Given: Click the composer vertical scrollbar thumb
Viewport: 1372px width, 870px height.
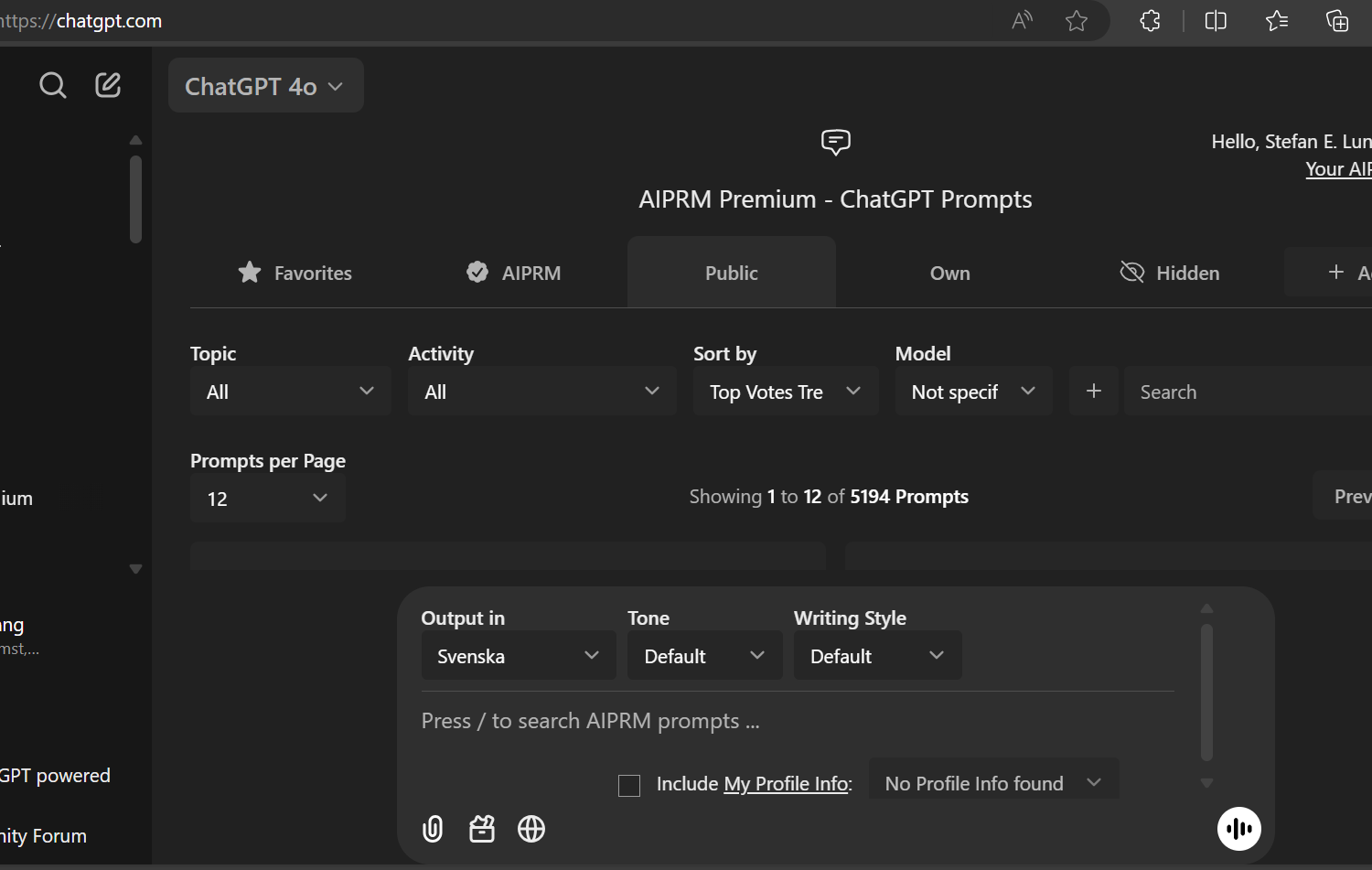Looking at the screenshot, I should (1206, 693).
